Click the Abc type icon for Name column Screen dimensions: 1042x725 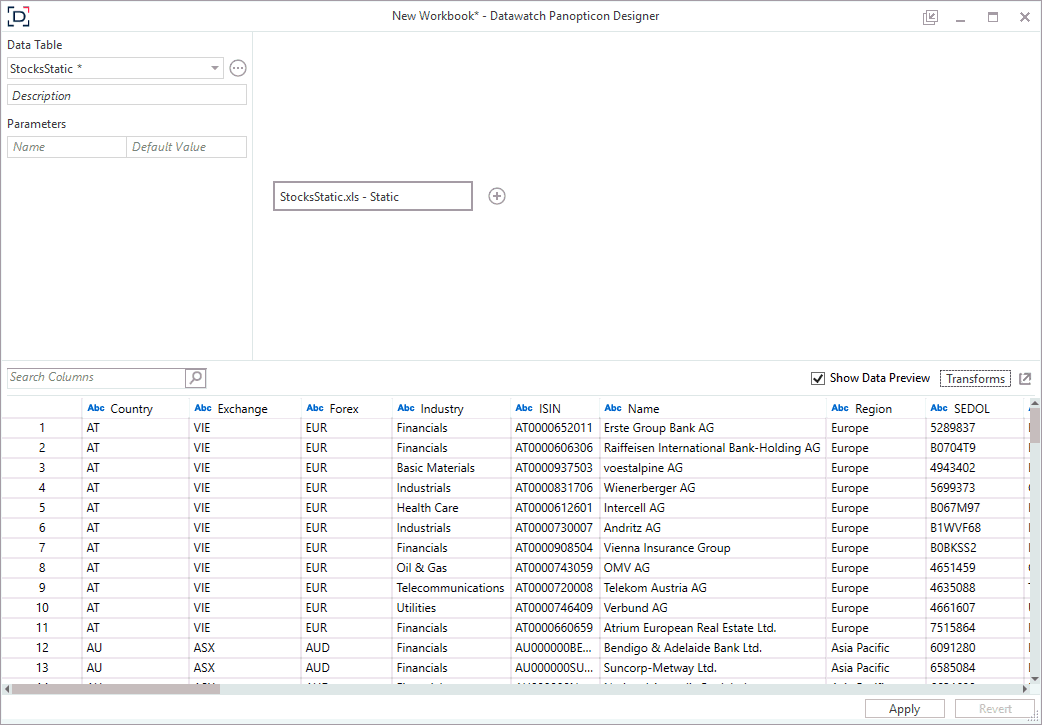(613, 408)
